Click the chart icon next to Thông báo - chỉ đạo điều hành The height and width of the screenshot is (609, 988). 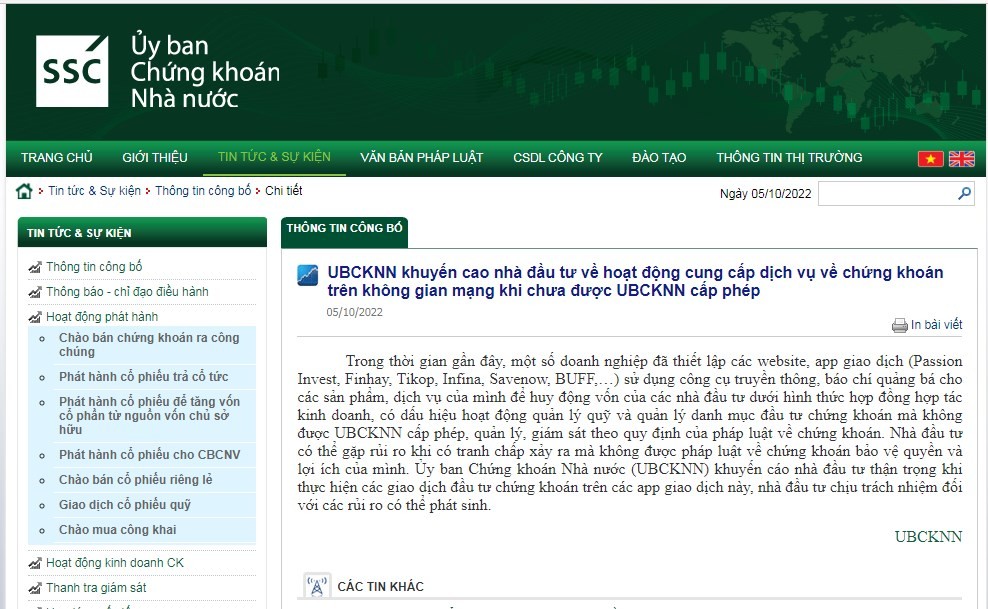tap(35, 292)
